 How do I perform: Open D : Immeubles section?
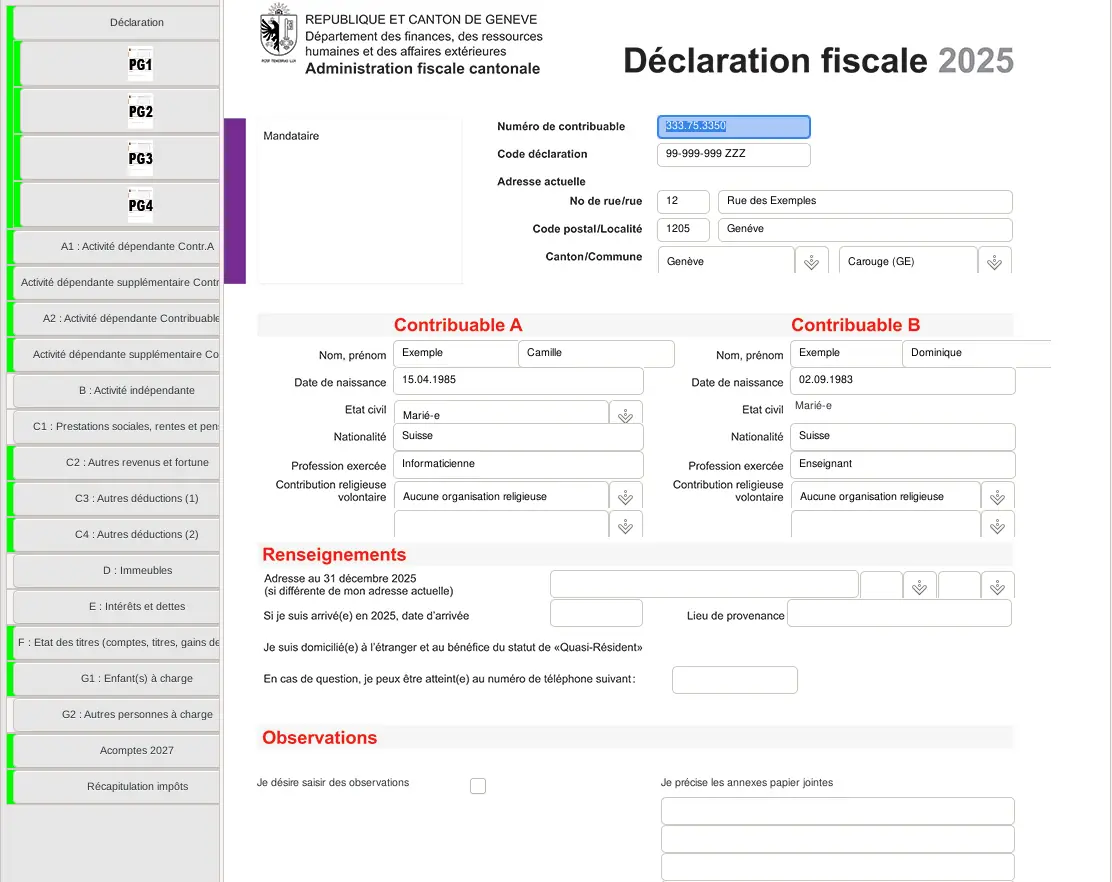[x=117, y=570]
